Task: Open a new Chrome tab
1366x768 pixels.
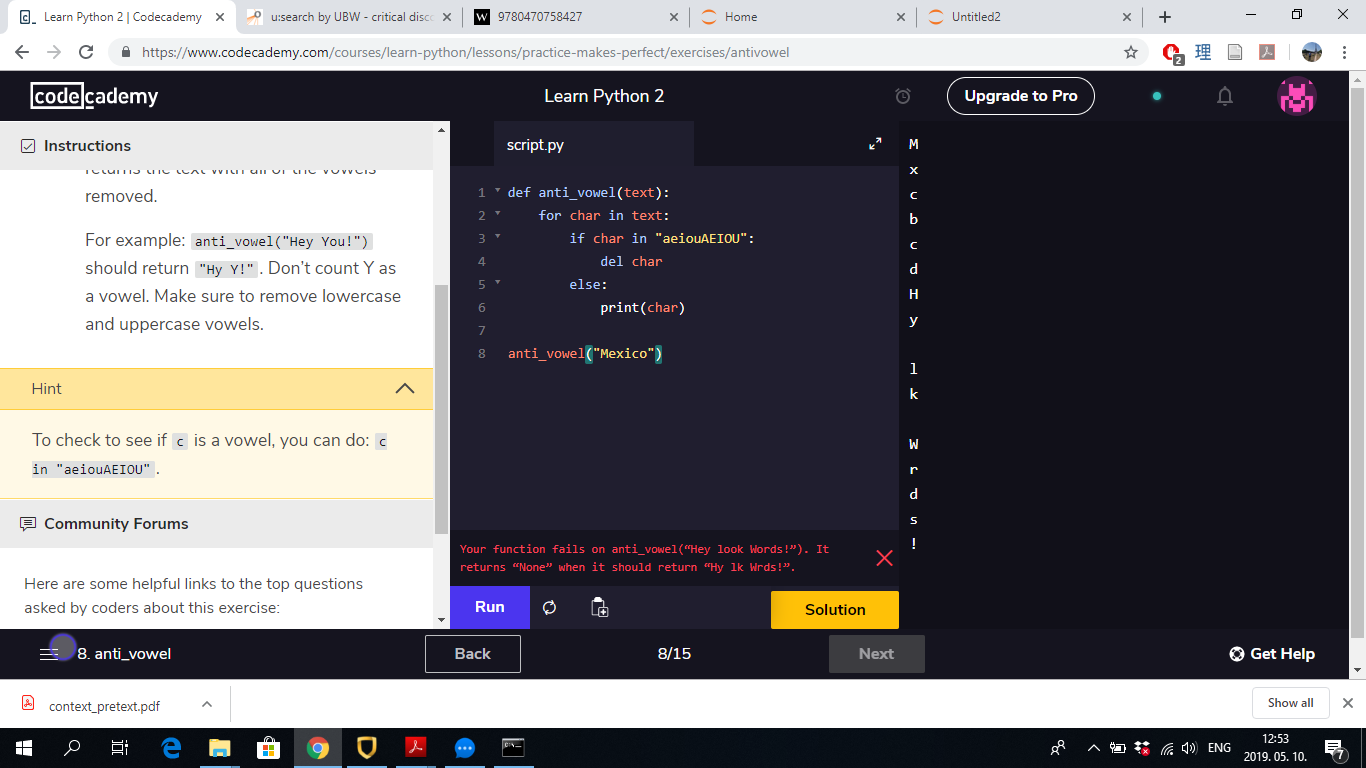Action: tap(1165, 17)
